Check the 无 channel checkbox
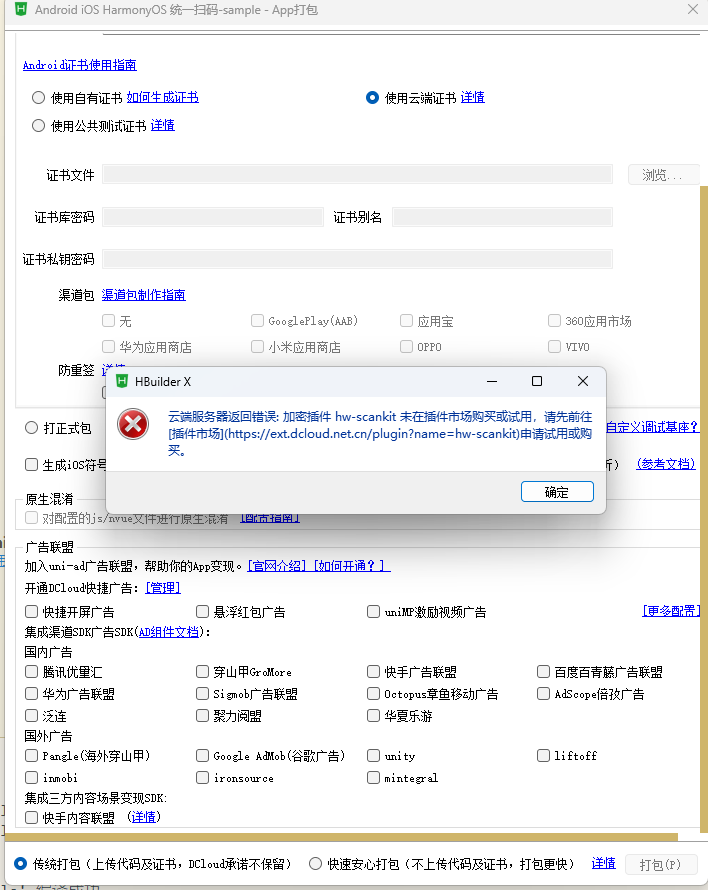This screenshot has height=890, width=708. [108, 321]
